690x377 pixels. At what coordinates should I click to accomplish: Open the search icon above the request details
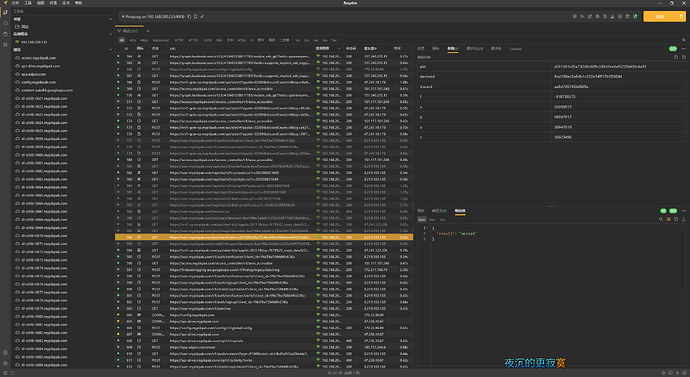[x=684, y=40]
